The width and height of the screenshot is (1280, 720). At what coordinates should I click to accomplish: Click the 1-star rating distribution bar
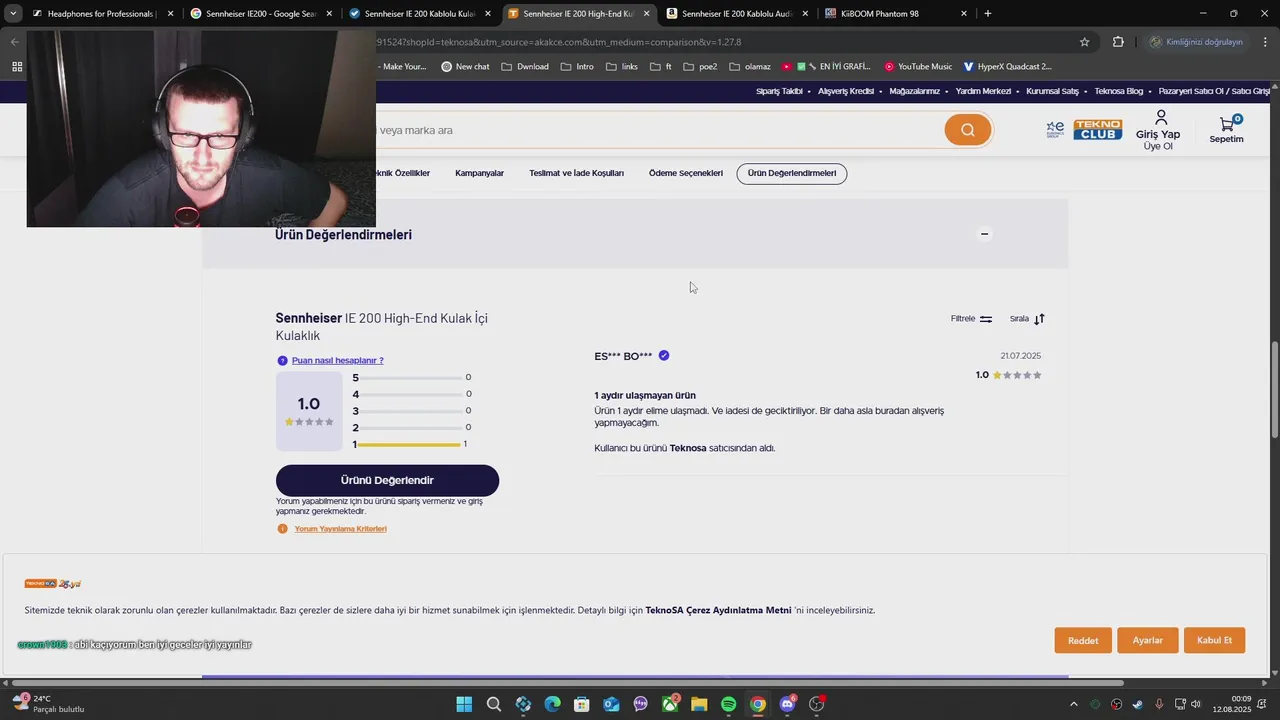(411, 444)
